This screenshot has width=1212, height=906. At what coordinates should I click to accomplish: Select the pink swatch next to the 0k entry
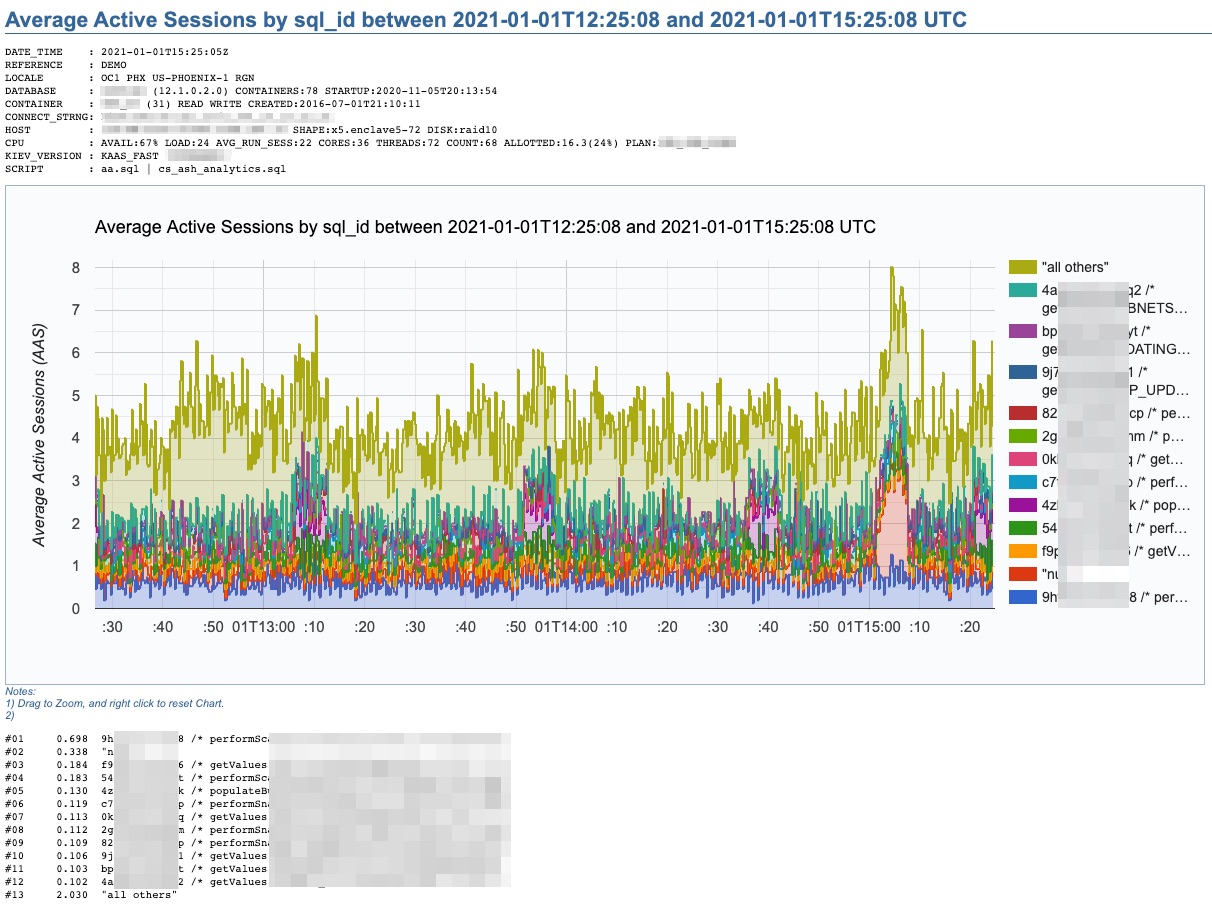pyautogui.click(x=1022, y=459)
